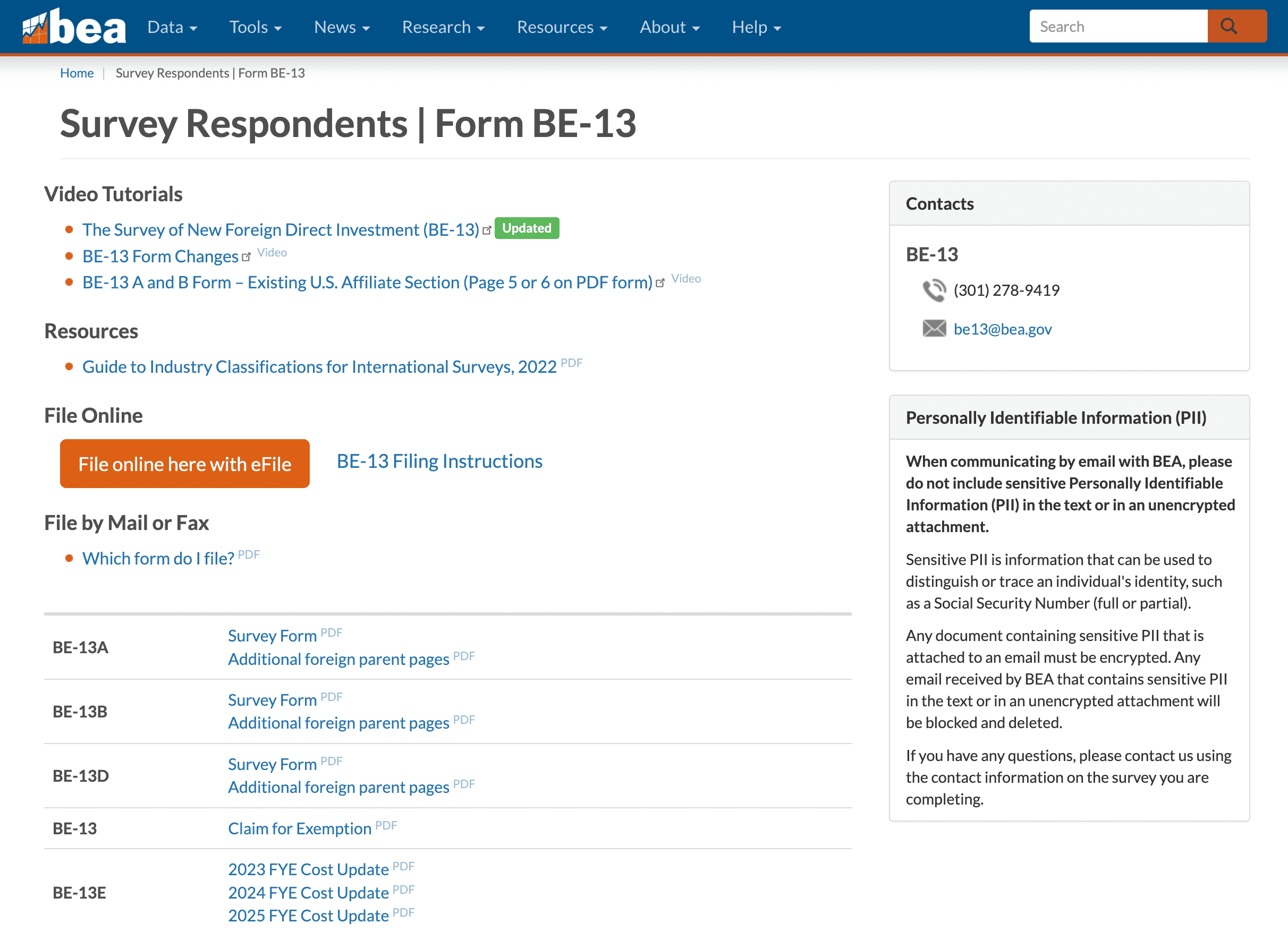Open 2024 FYE Cost Update PDF
The image size is (1288, 940).
(309, 893)
